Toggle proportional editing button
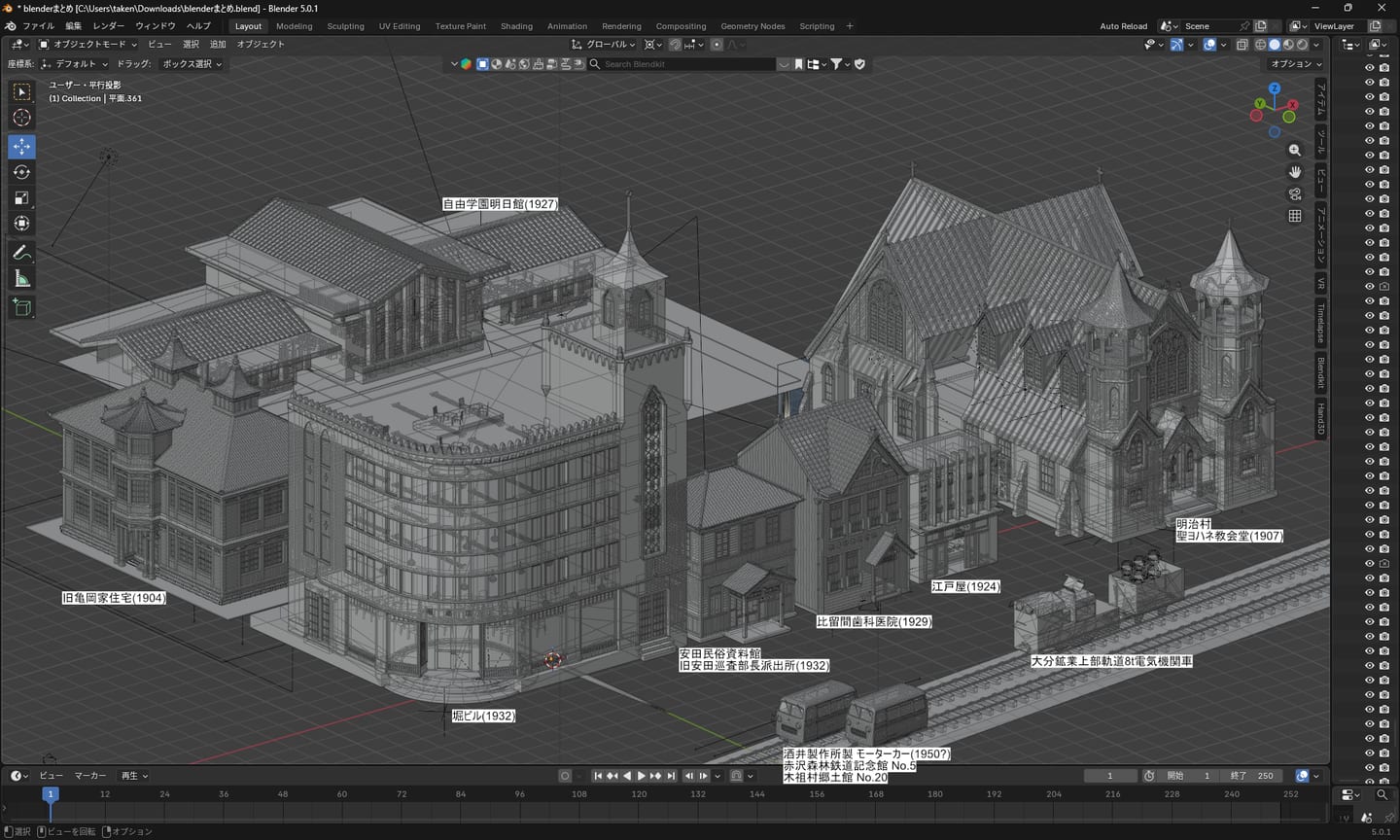This screenshot has width=1400, height=840. [717, 45]
